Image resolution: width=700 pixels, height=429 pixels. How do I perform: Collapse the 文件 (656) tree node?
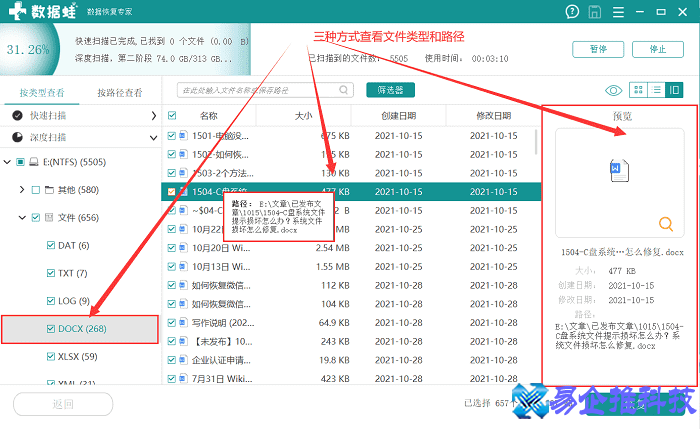coord(22,217)
